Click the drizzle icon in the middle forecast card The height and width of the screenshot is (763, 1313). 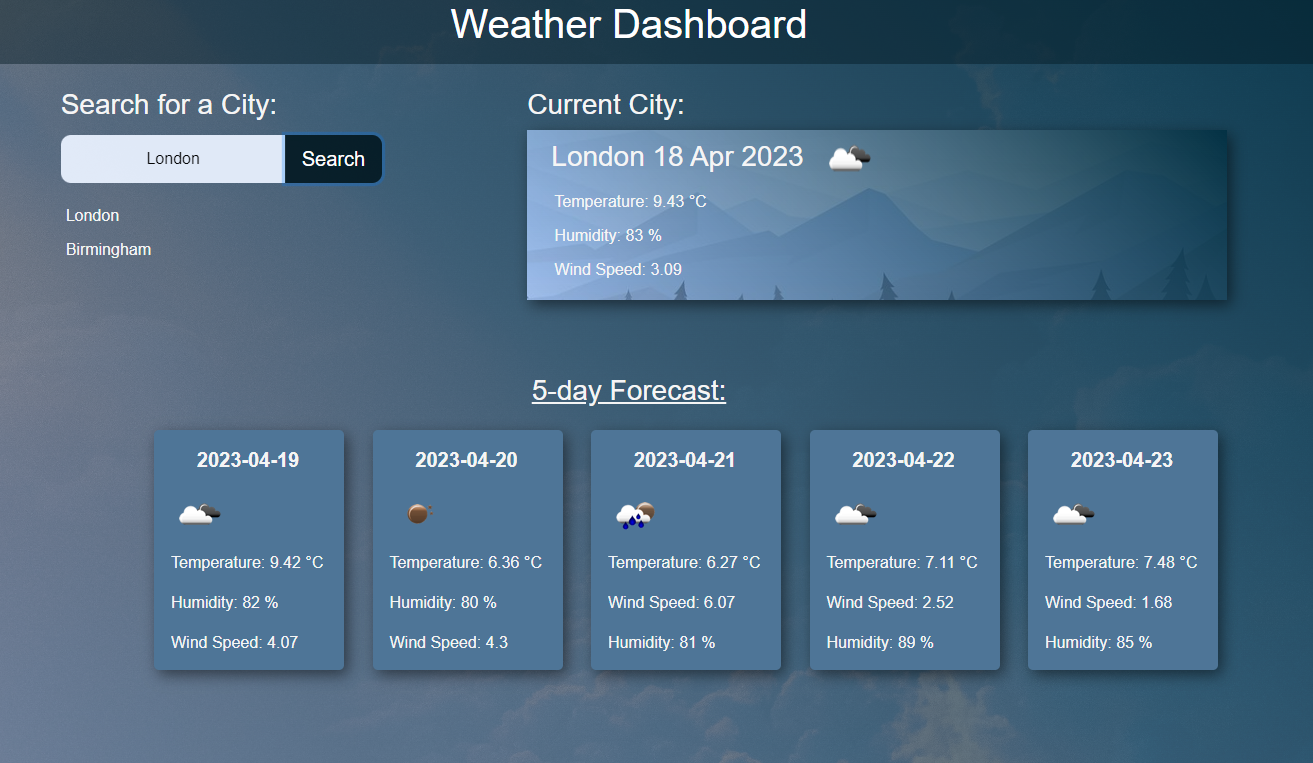point(636,512)
